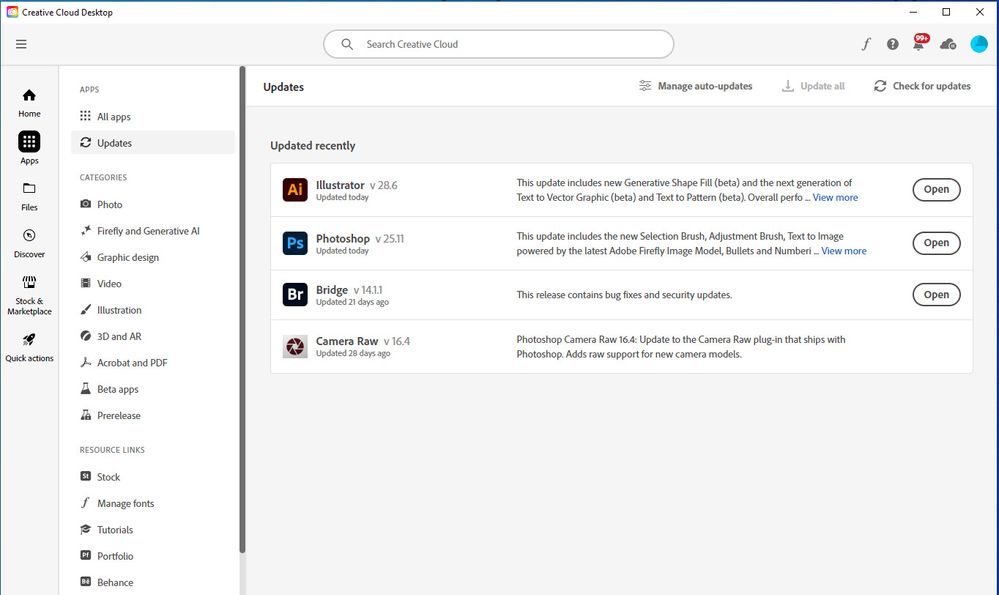Click the Photoshop app icon
Image resolution: width=999 pixels, height=595 pixels.
pyautogui.click(x=295, y=243)
